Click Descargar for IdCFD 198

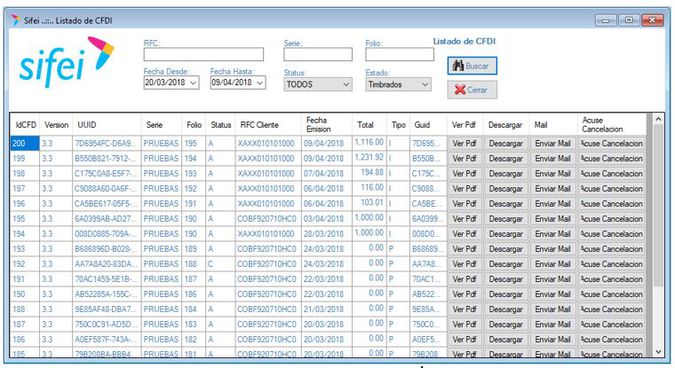coord(506,173)
